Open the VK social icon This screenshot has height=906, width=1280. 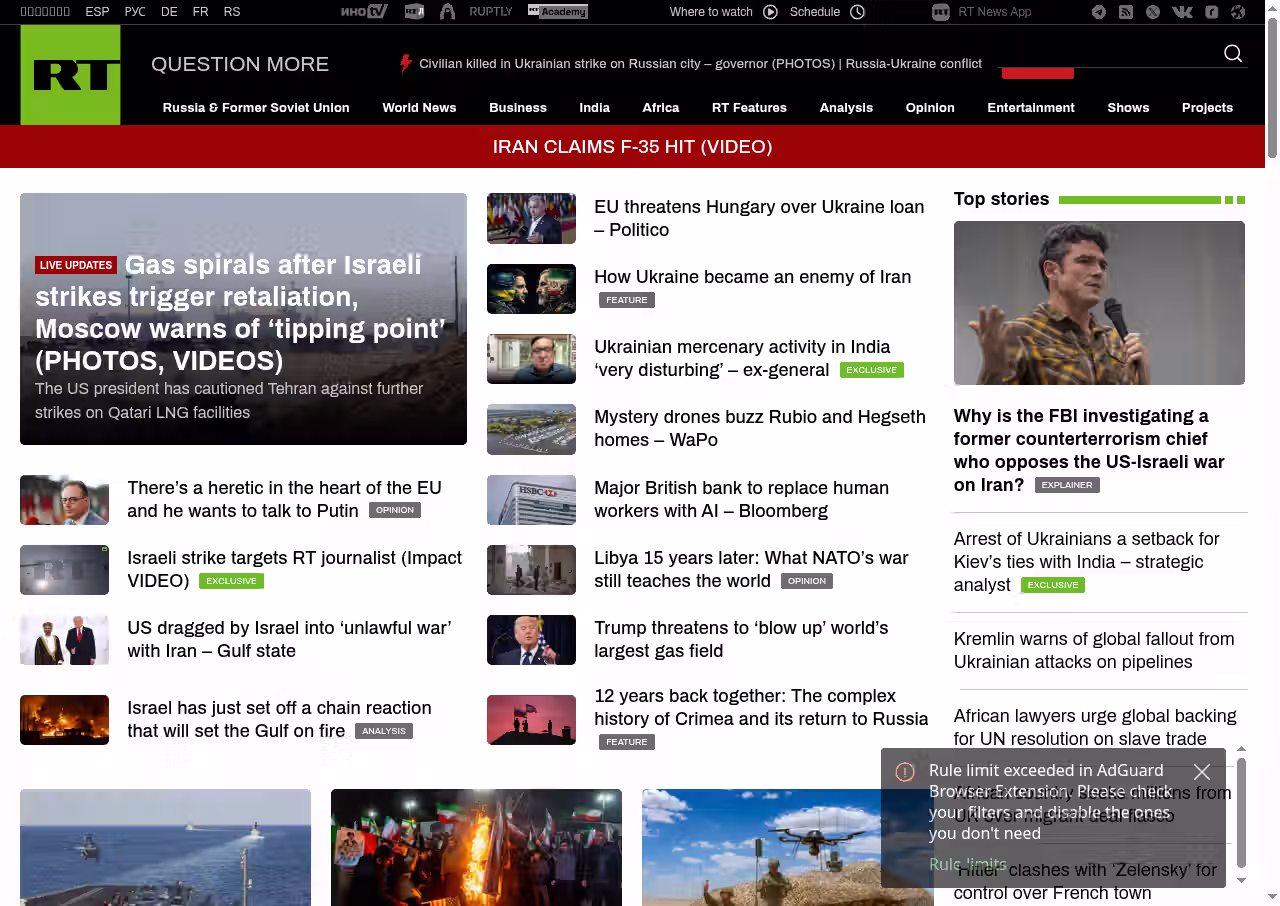click(x=1182, y=12)
